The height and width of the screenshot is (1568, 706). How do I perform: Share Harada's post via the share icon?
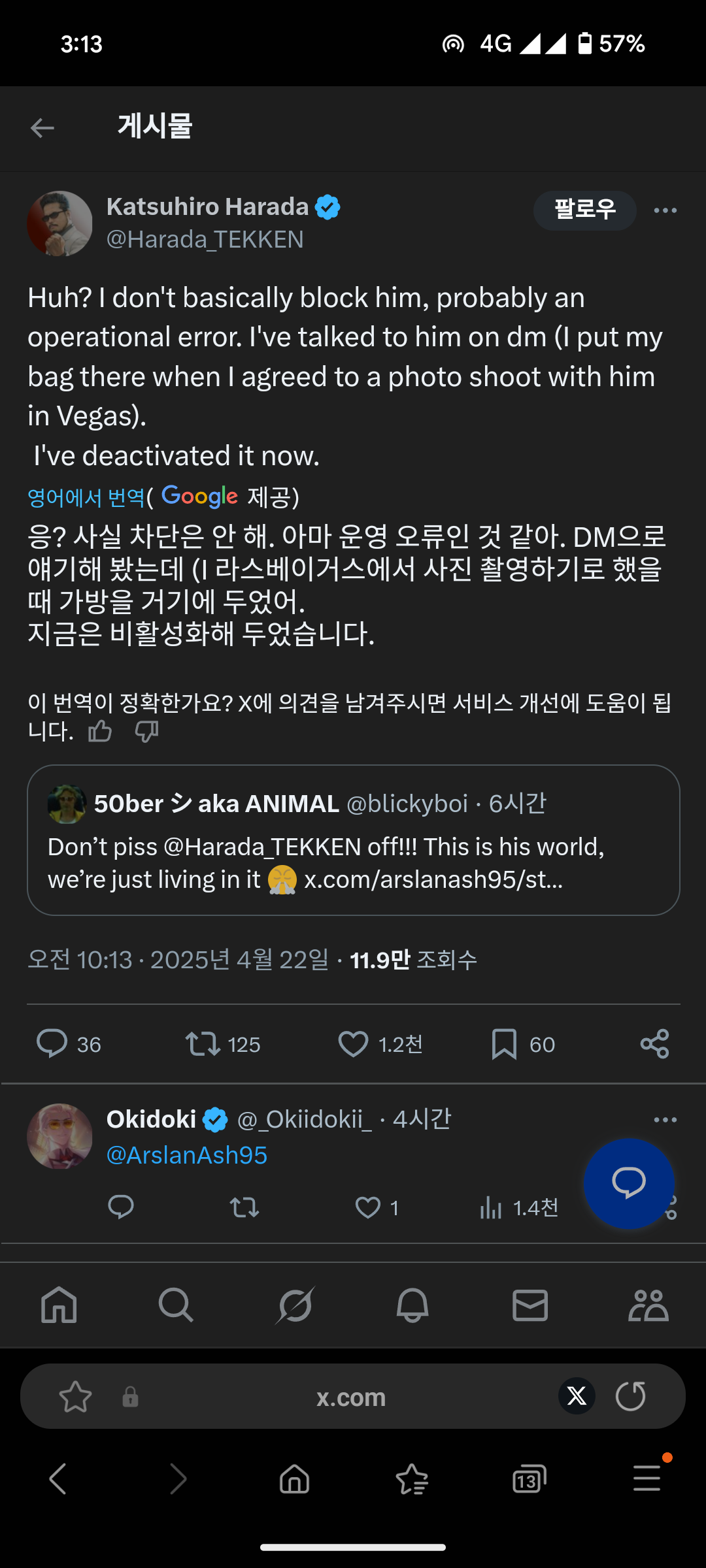point(654,1044)
